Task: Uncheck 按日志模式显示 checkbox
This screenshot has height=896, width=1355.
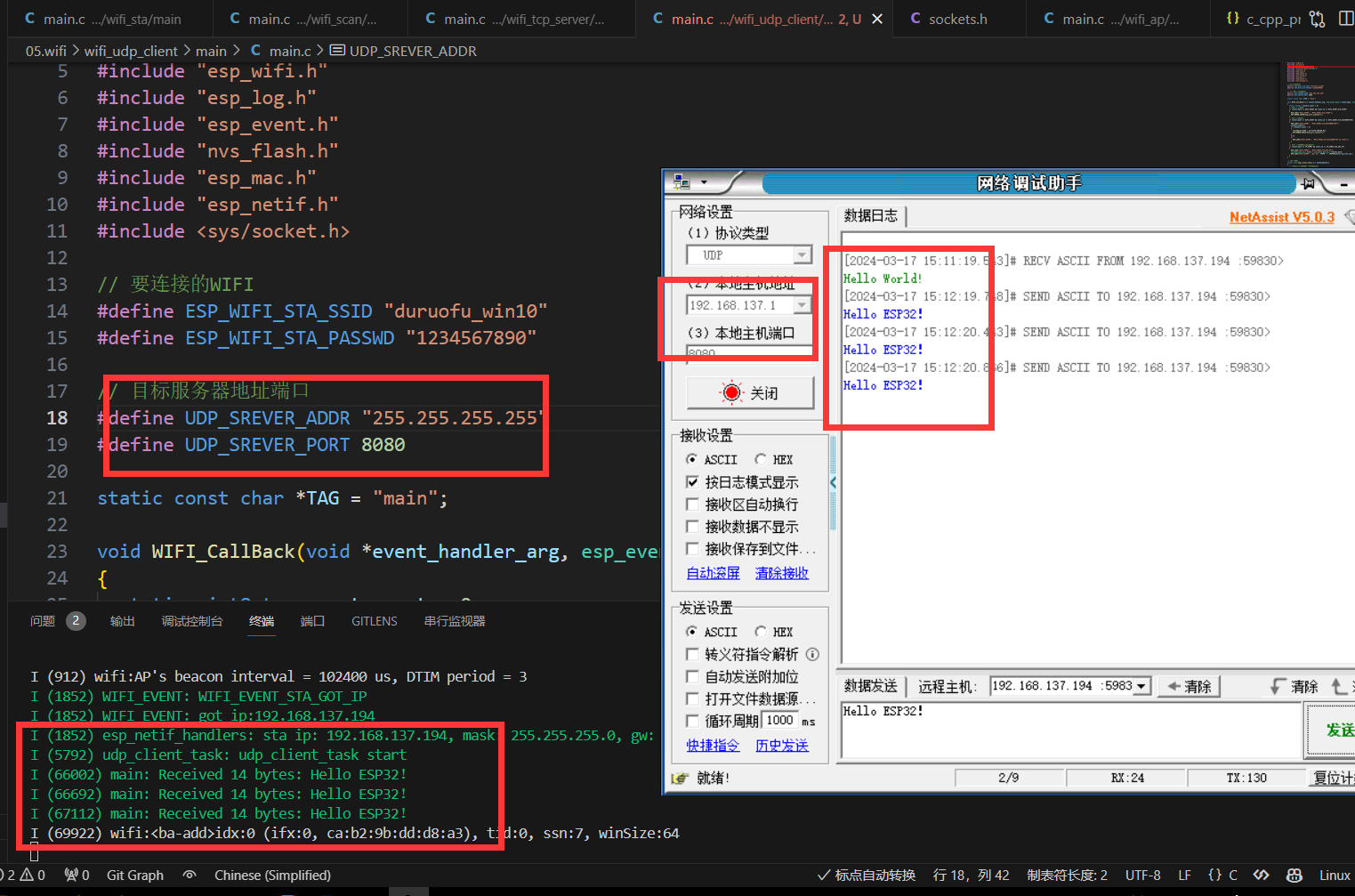Action: pyautogui.click(x=692, y=482)
